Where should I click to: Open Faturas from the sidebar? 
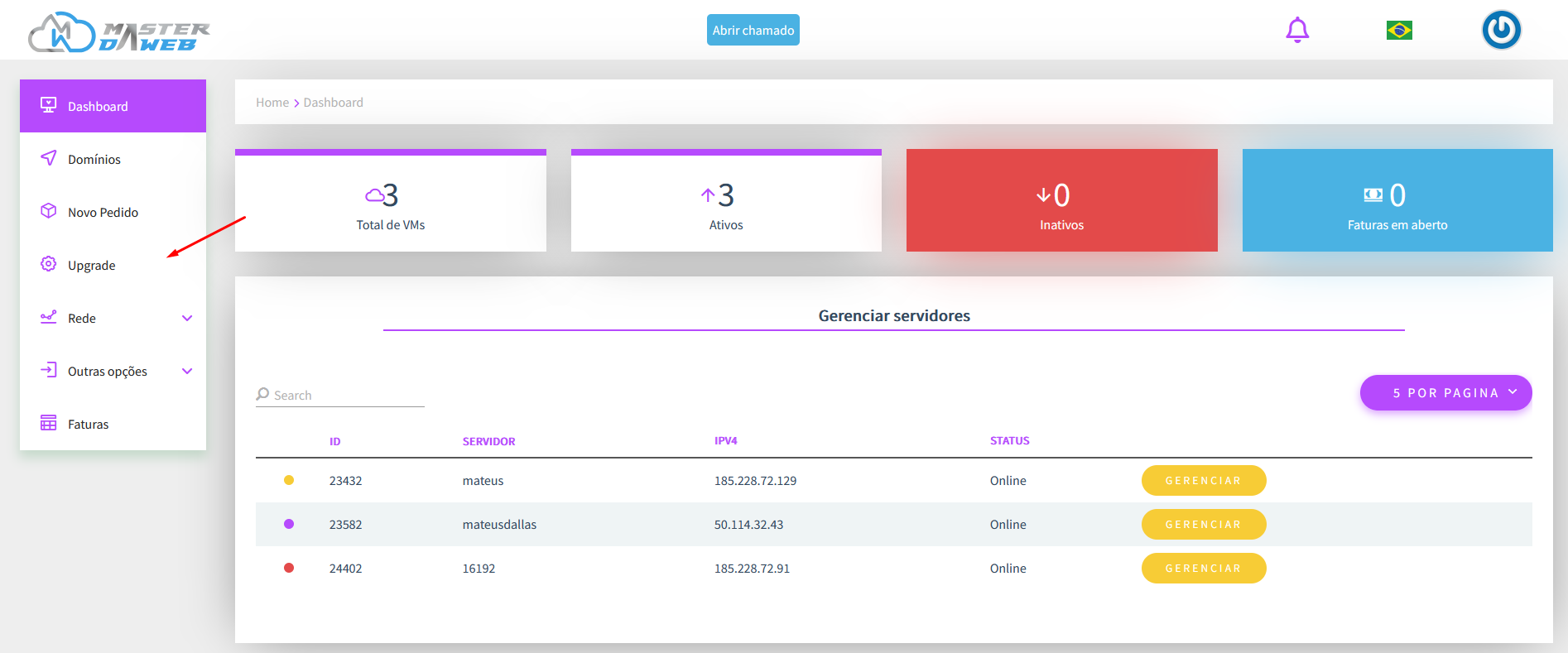pyautogui.click(x=113, y=424)
